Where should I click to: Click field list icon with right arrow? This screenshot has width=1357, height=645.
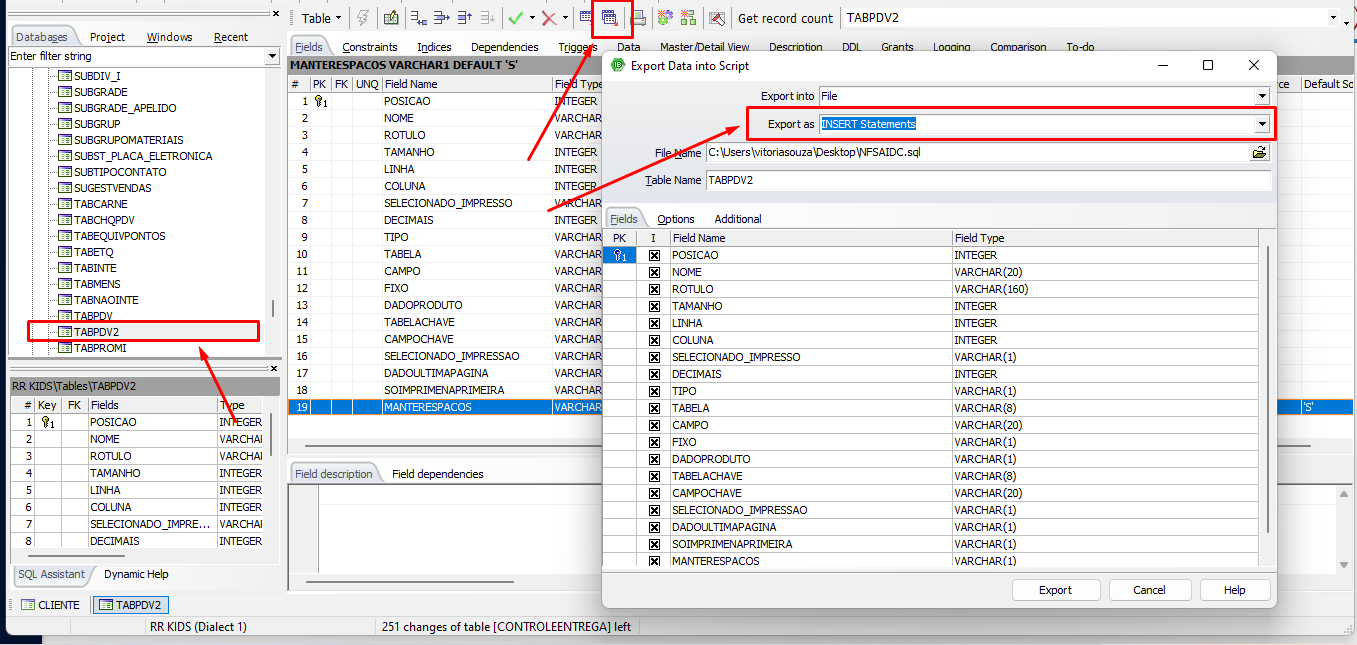(x=442, y=18)
